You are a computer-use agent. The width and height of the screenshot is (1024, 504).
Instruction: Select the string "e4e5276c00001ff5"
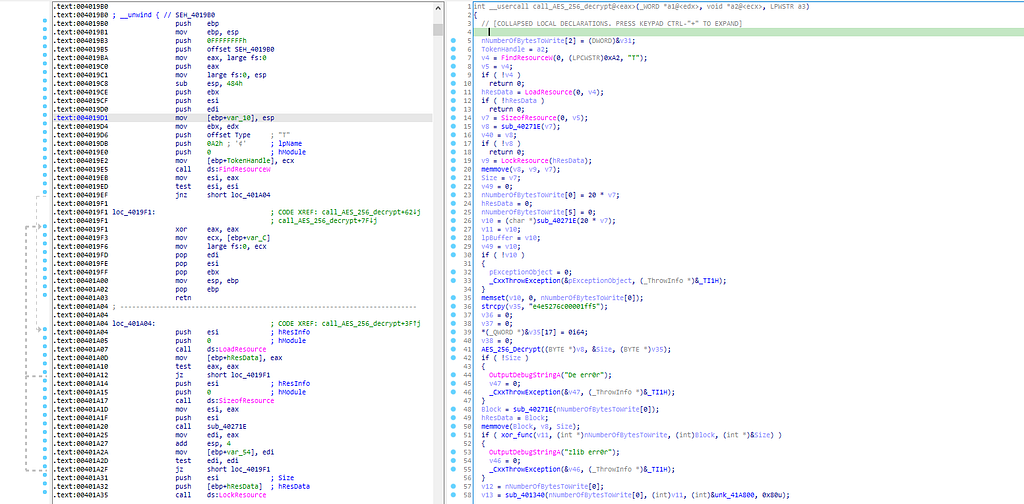point(566,306)
